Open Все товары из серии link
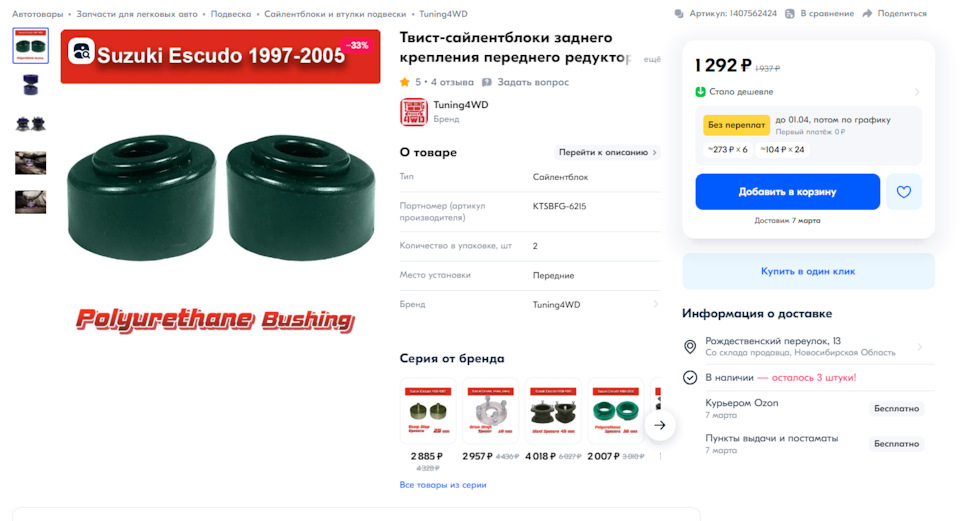This screenshot has width=960, height=521. (x=443, y=485)
